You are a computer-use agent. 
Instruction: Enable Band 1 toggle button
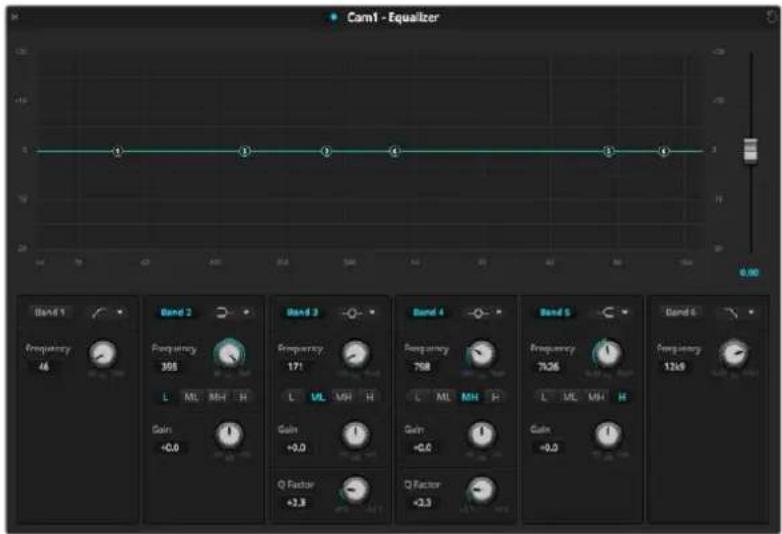(50, 313)
